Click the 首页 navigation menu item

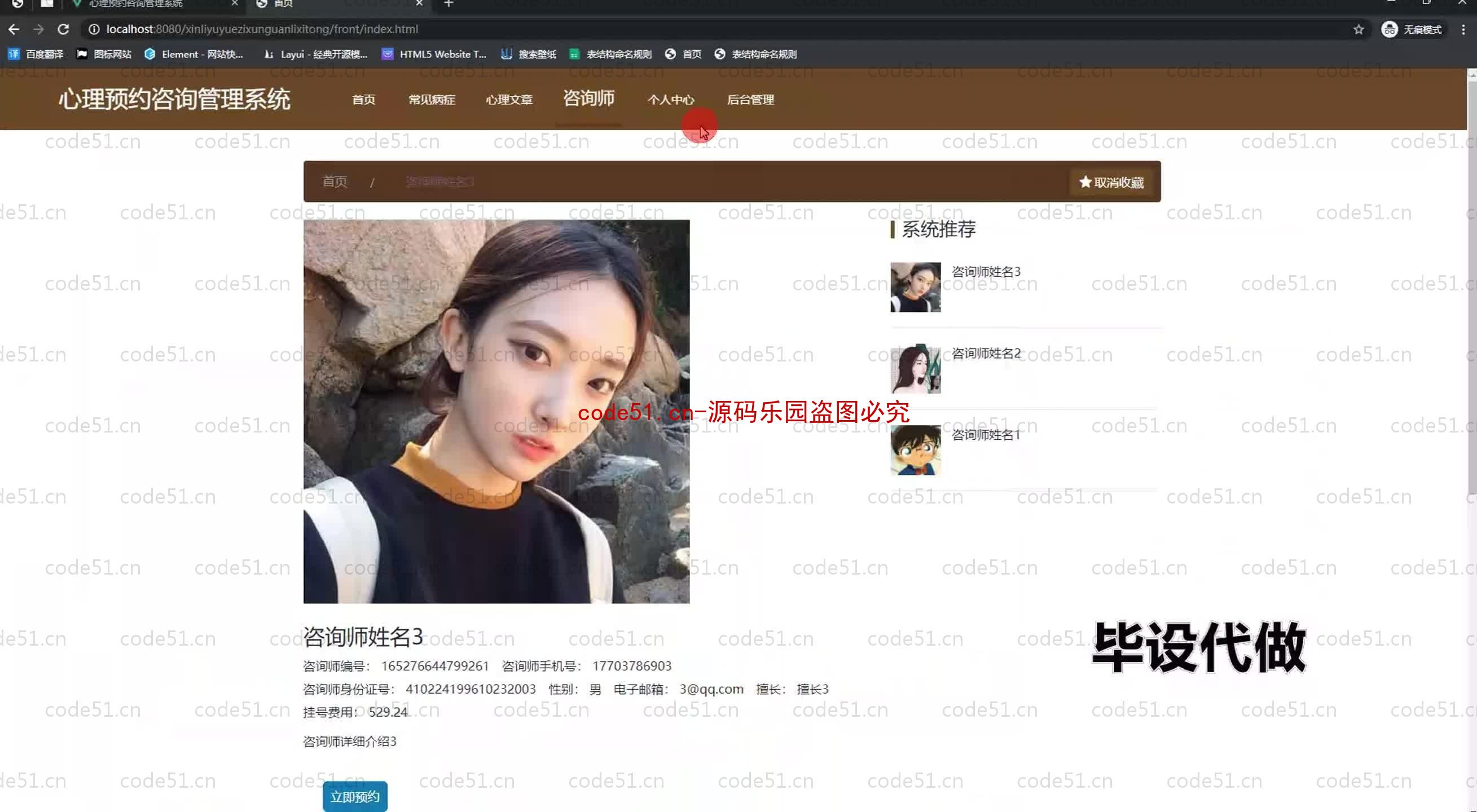(x=363, y=99)
